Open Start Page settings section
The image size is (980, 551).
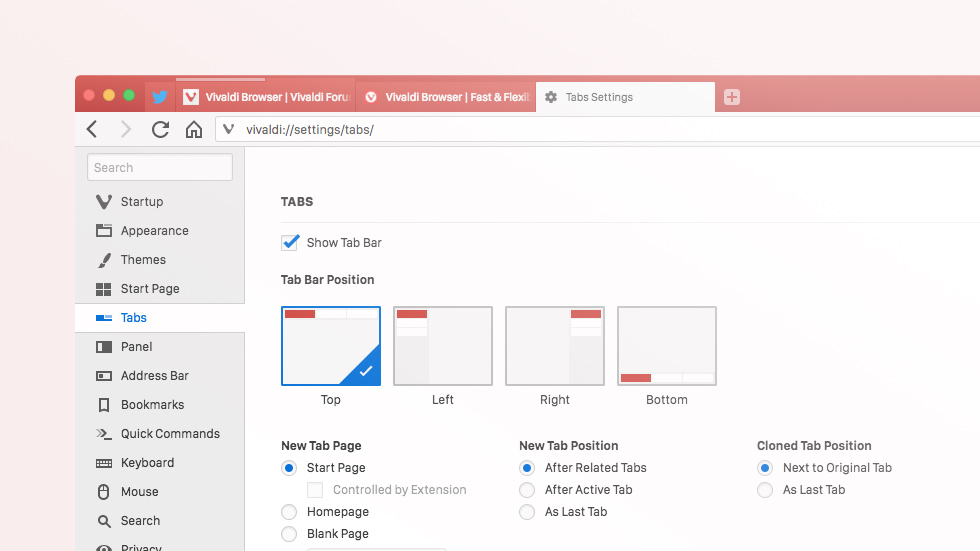[160, 289]
